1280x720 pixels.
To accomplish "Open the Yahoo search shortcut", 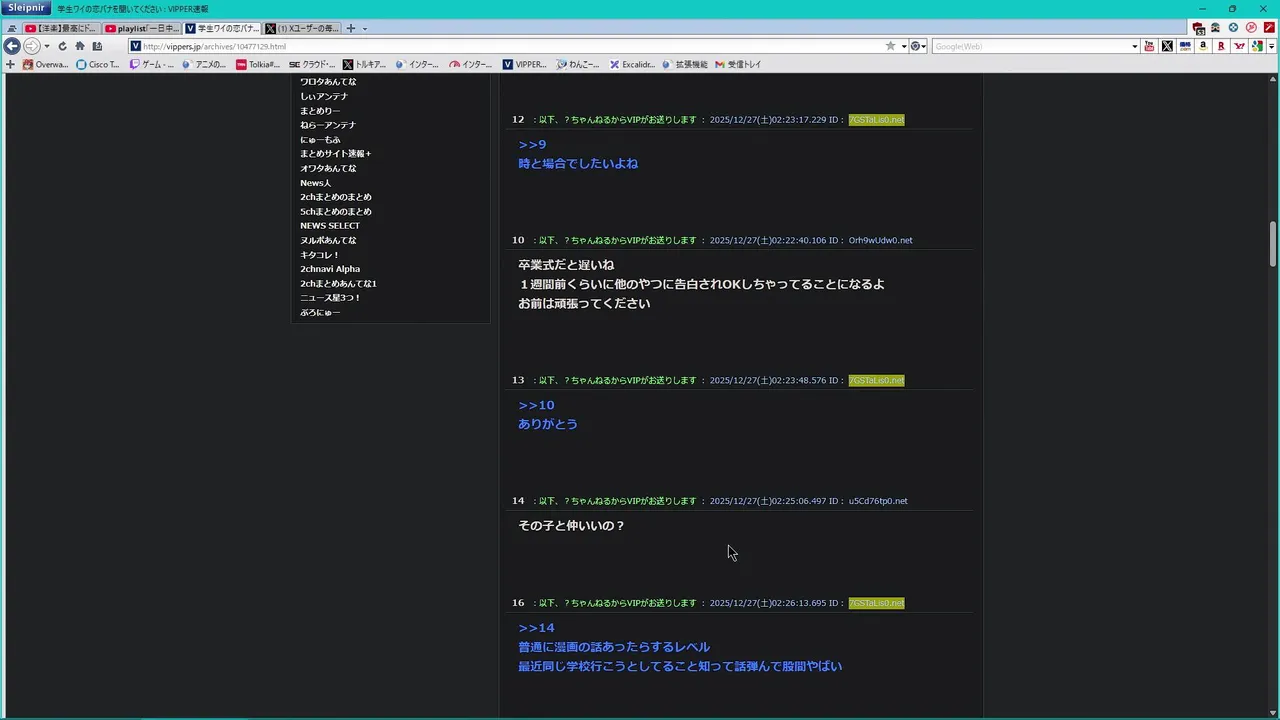I will pos(1240,46).
